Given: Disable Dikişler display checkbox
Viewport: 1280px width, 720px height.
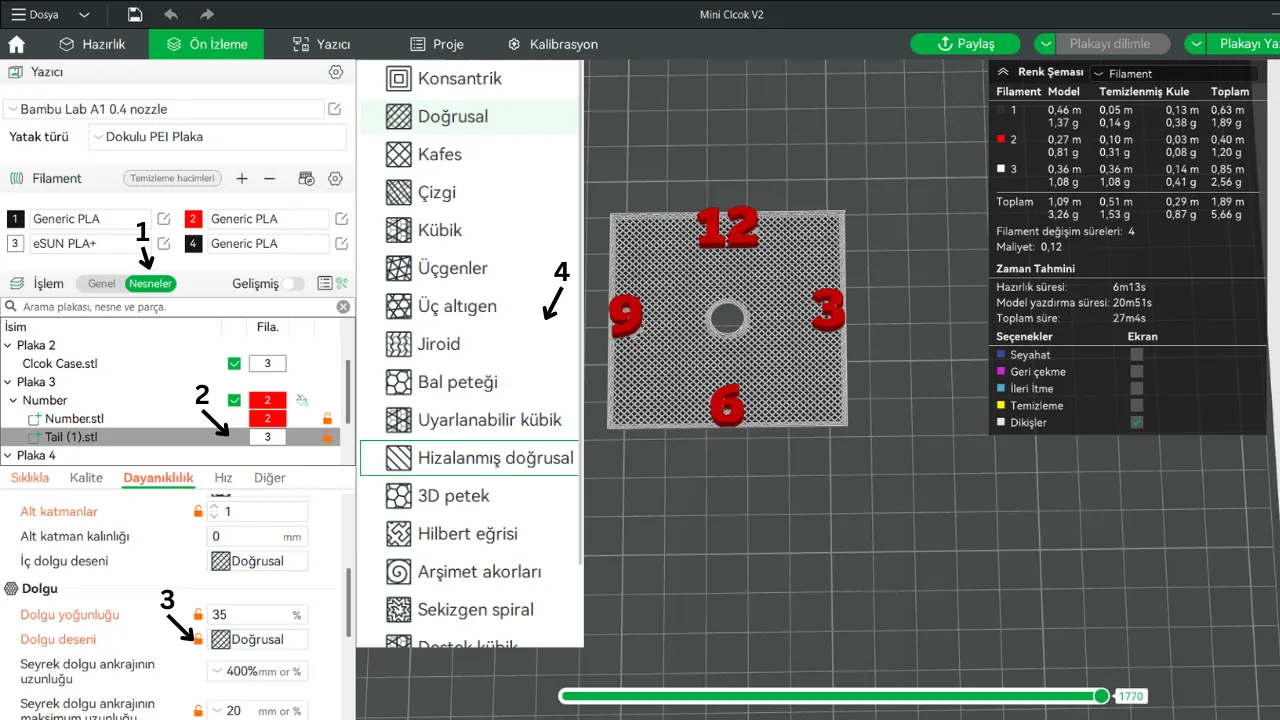Looking at the screenshot, I should (1136, 423).
